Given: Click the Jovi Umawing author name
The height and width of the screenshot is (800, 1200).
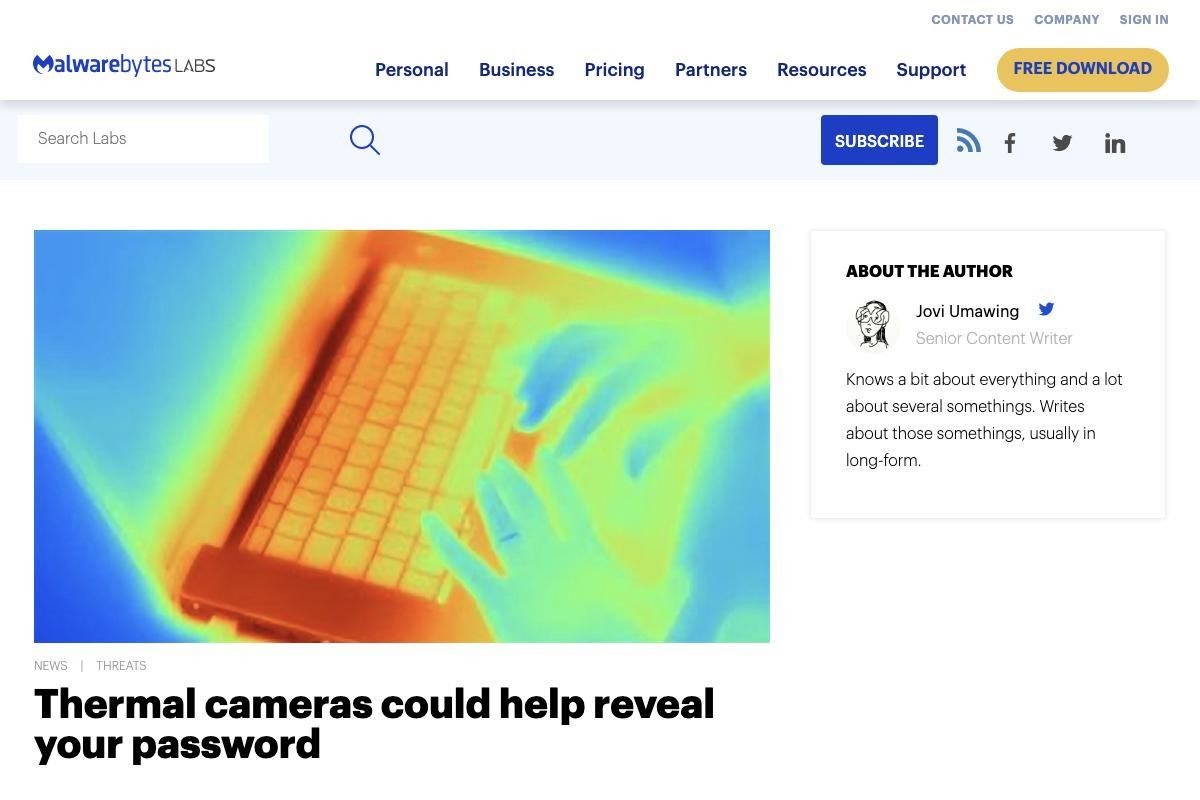Looking at the screenshot, I should tap(968, 311).
